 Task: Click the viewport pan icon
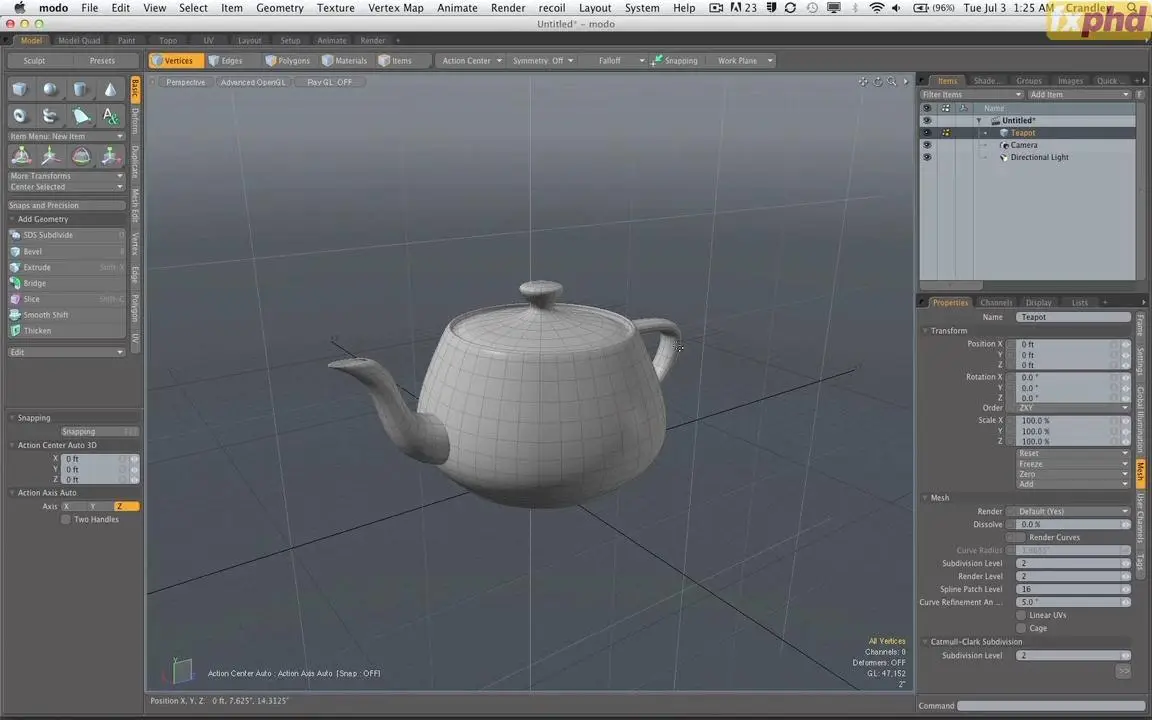point(863,82)
